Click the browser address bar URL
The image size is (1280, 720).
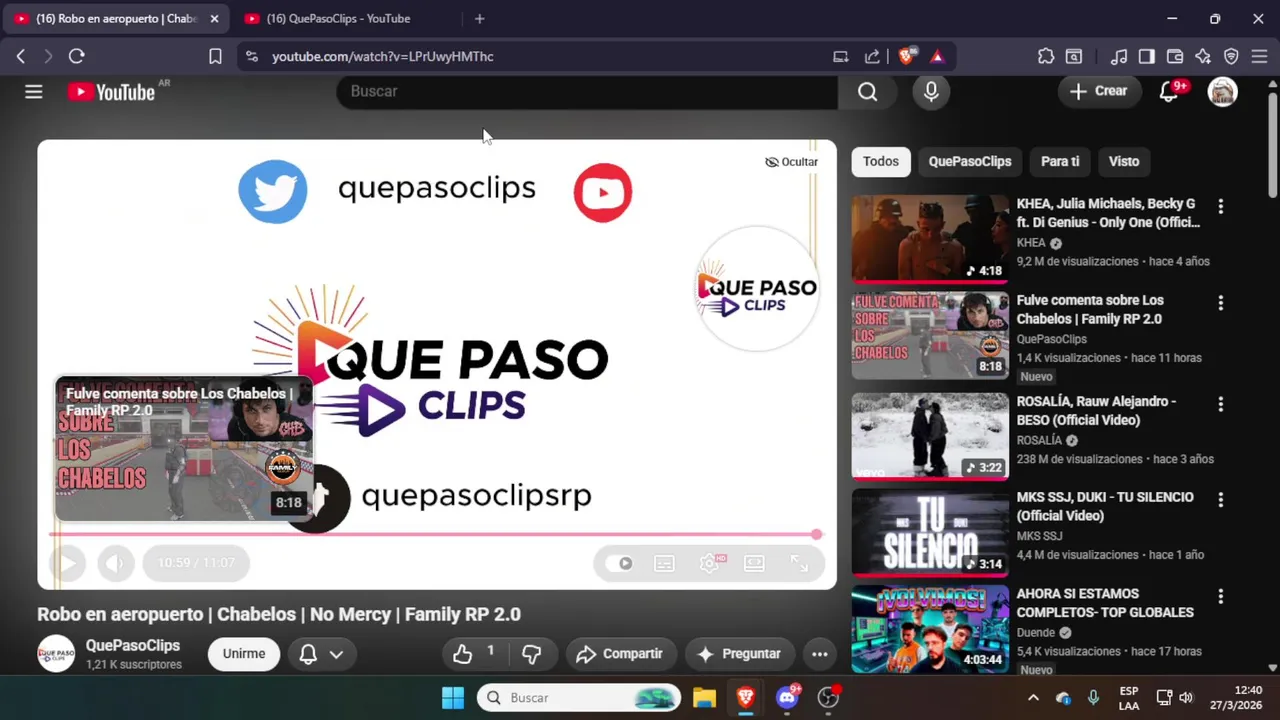[x=383, y=57]
